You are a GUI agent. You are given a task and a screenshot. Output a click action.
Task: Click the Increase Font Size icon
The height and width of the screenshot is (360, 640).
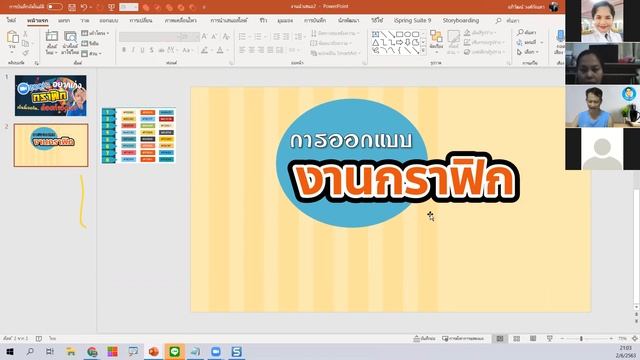click(204, 37)
